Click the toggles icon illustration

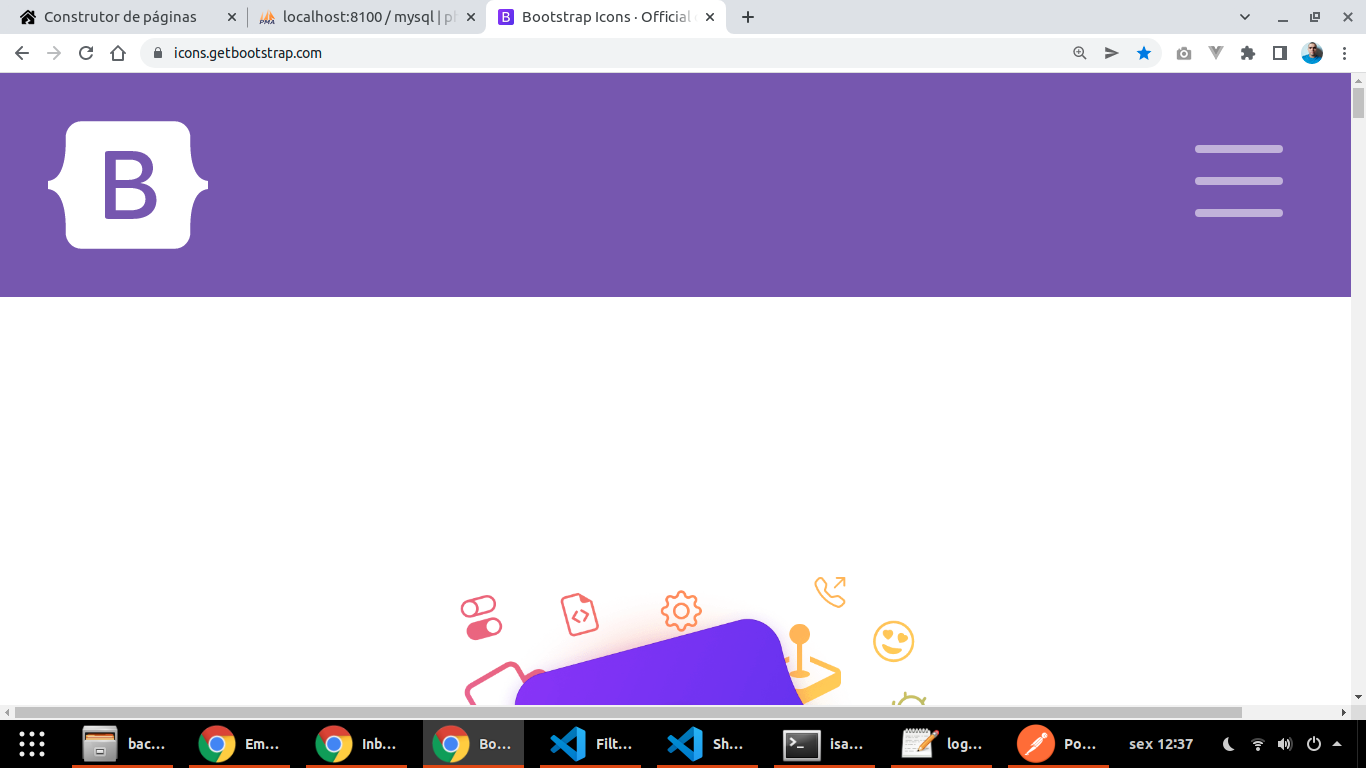(x=482, y=619)
